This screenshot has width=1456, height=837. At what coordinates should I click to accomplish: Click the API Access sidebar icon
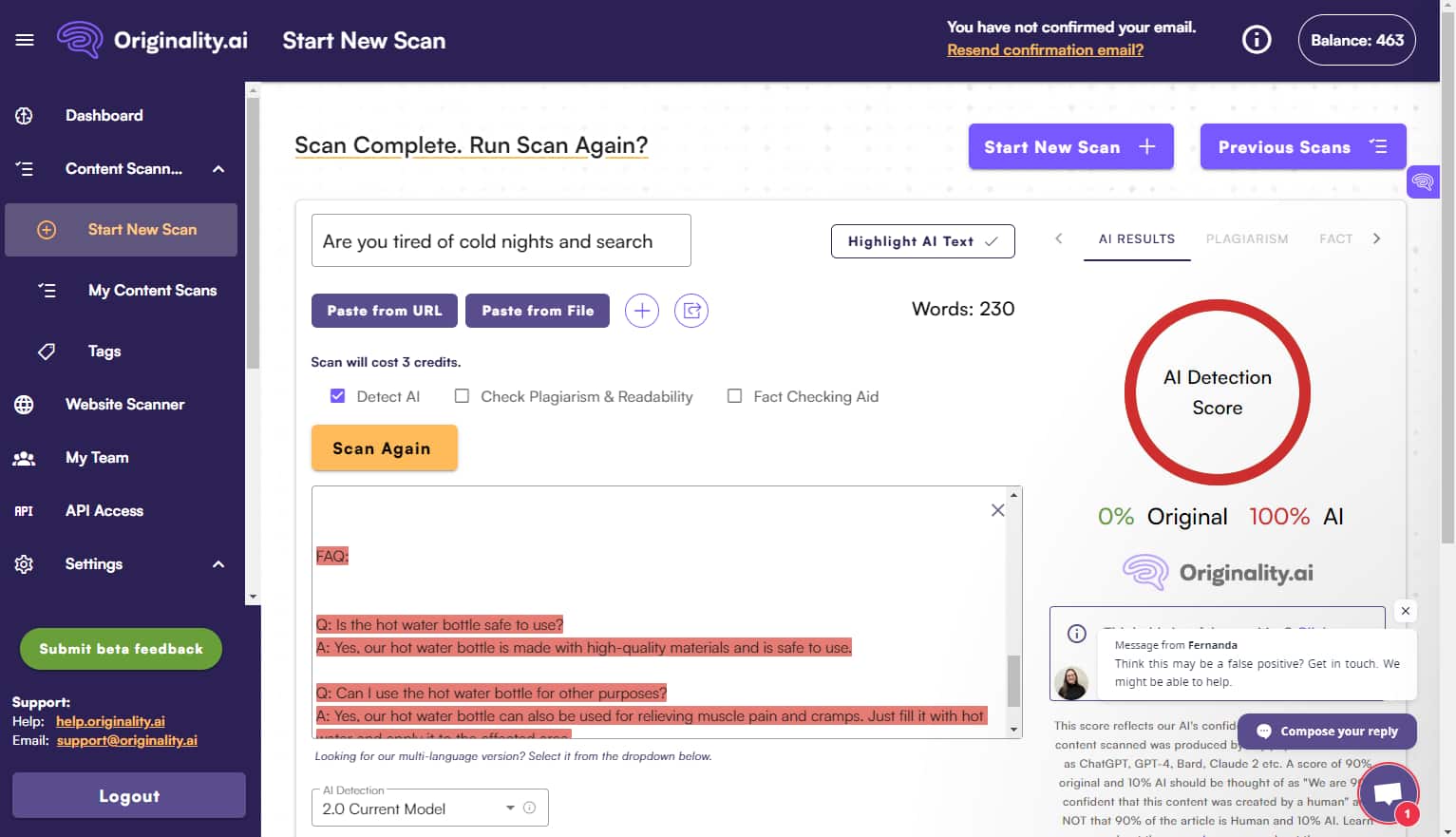[24, 510]
